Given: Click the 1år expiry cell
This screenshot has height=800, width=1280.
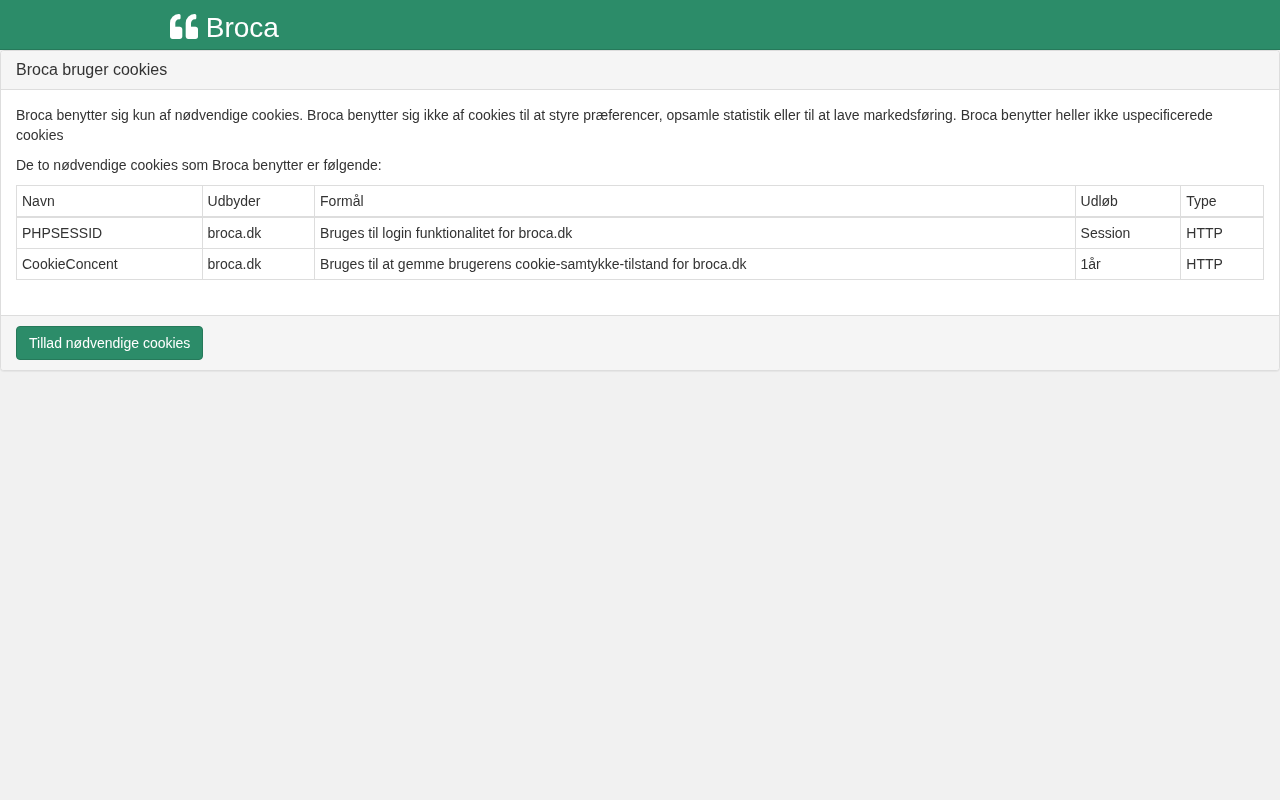Looking at the screenshot, I should pyautogui.click(x=1127, y=264).
